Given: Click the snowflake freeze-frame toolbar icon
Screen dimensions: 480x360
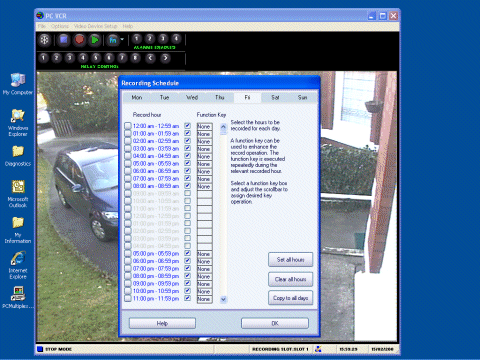Looking at the screenshot, I should [44, 40].
